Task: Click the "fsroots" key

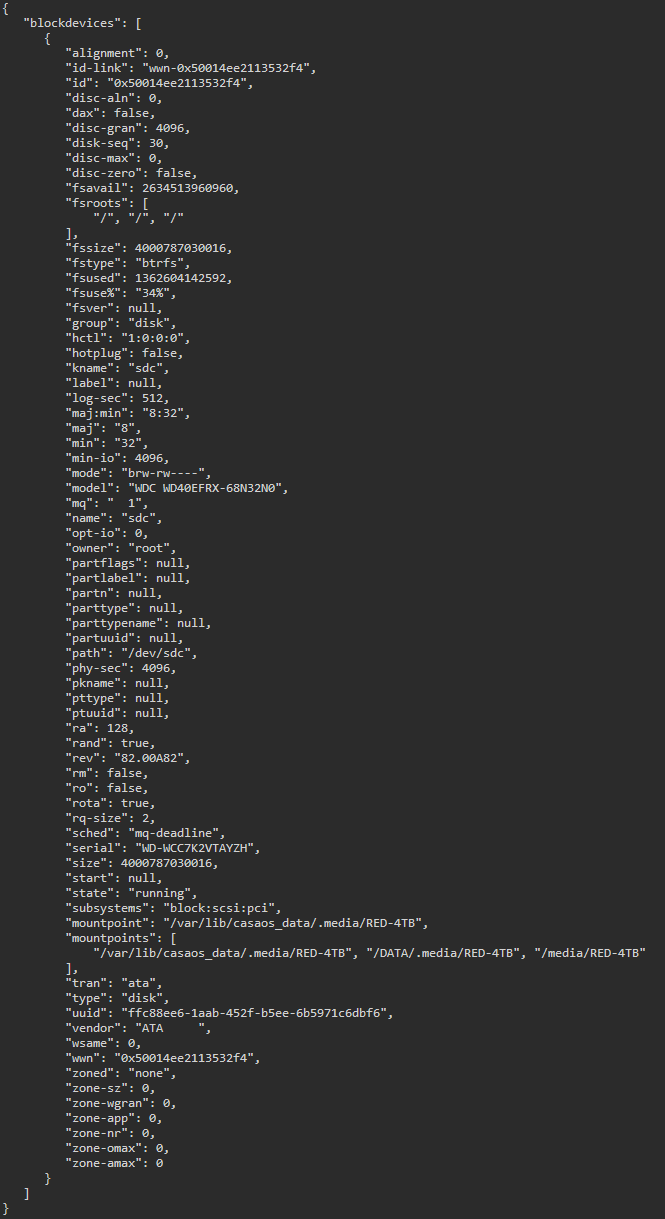Action: [97, 203]
